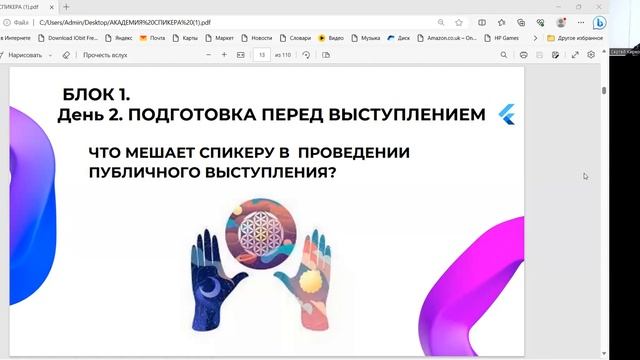Search within the PDF document

point(504,55)
